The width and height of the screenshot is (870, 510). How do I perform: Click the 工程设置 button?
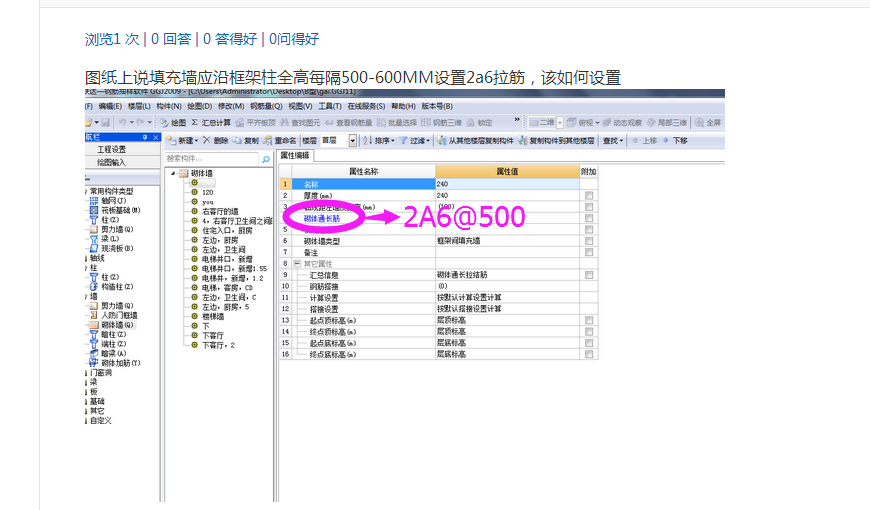[112, 149]
